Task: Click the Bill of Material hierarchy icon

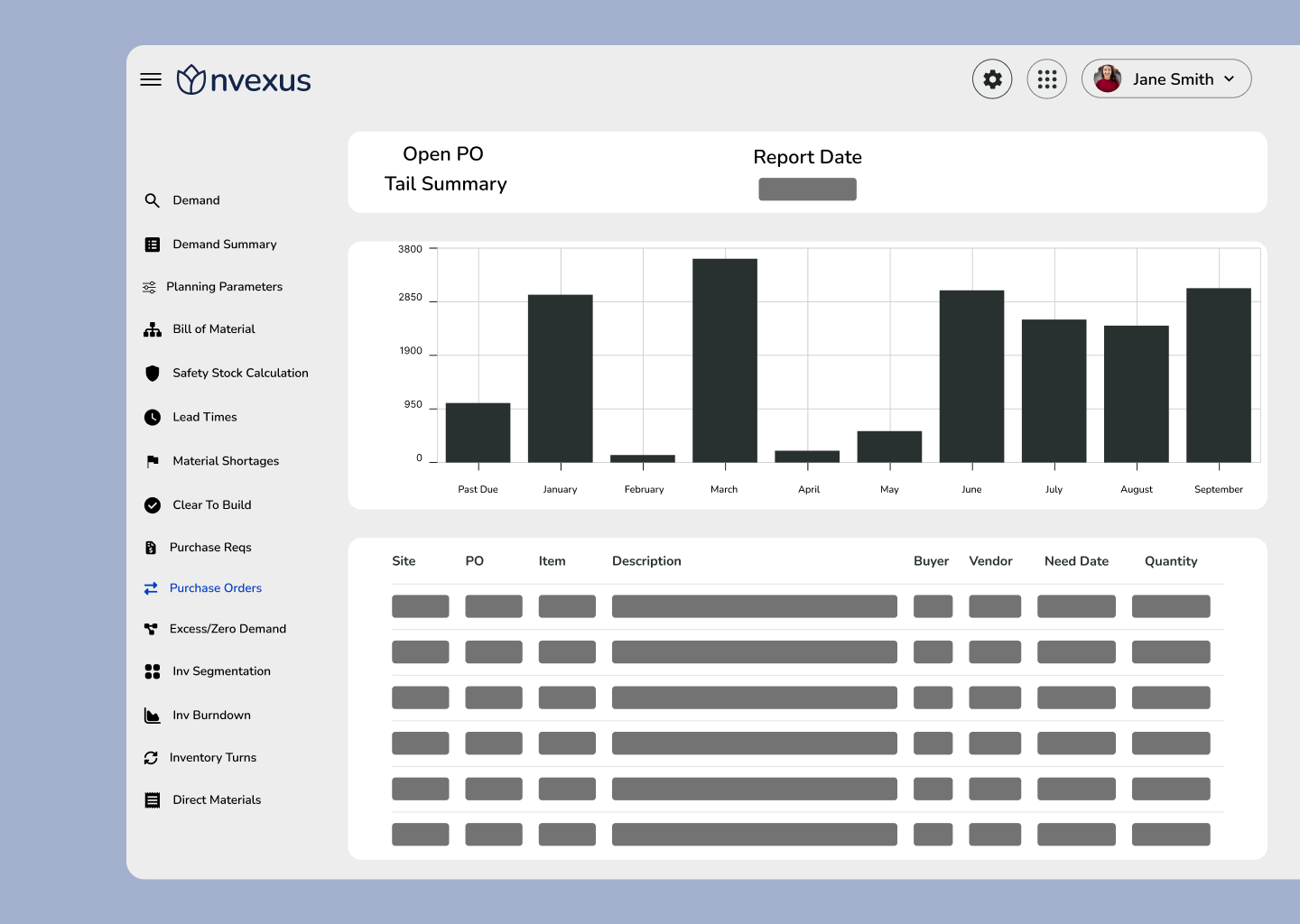Action: [x=152, y=329]
